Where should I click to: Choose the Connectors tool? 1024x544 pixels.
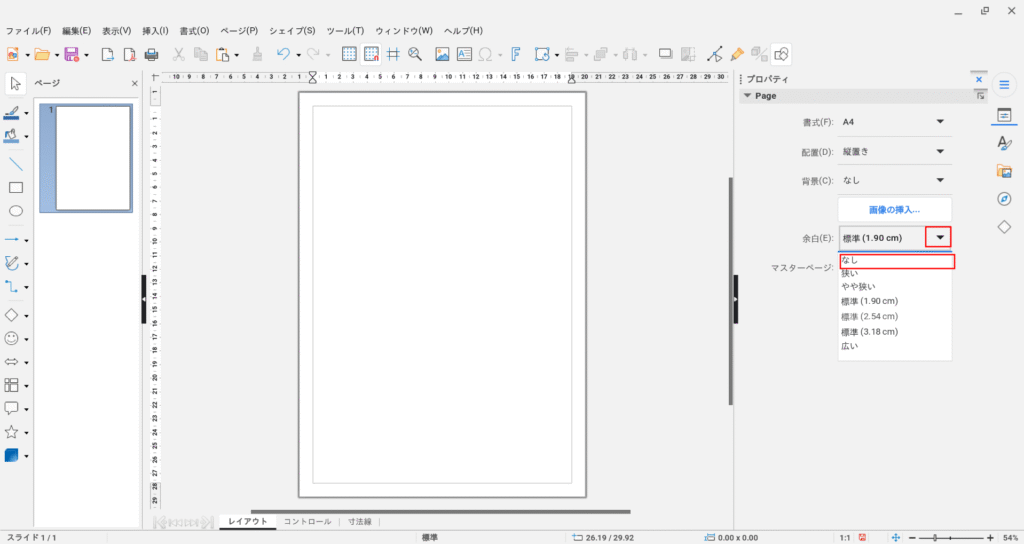11,287
